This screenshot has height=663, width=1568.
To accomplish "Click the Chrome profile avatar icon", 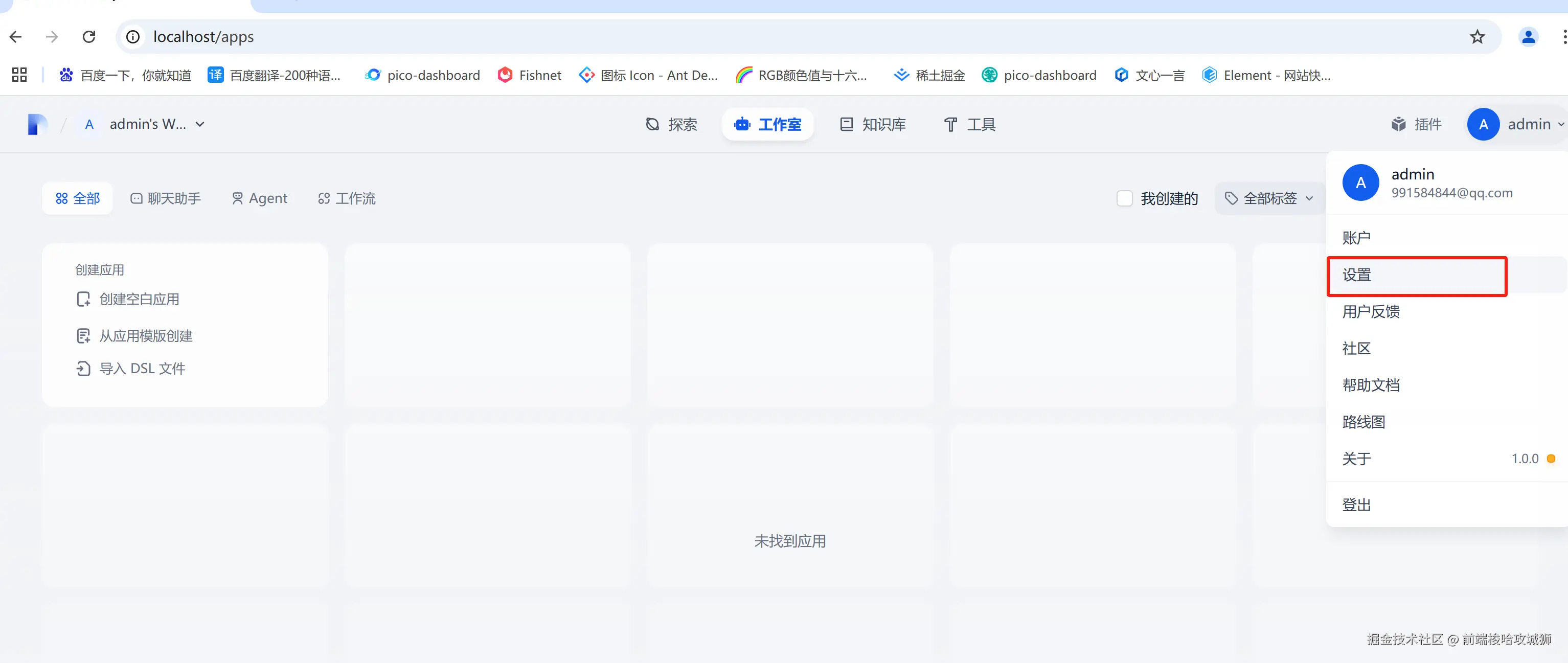I will (x=1528, y=37).
